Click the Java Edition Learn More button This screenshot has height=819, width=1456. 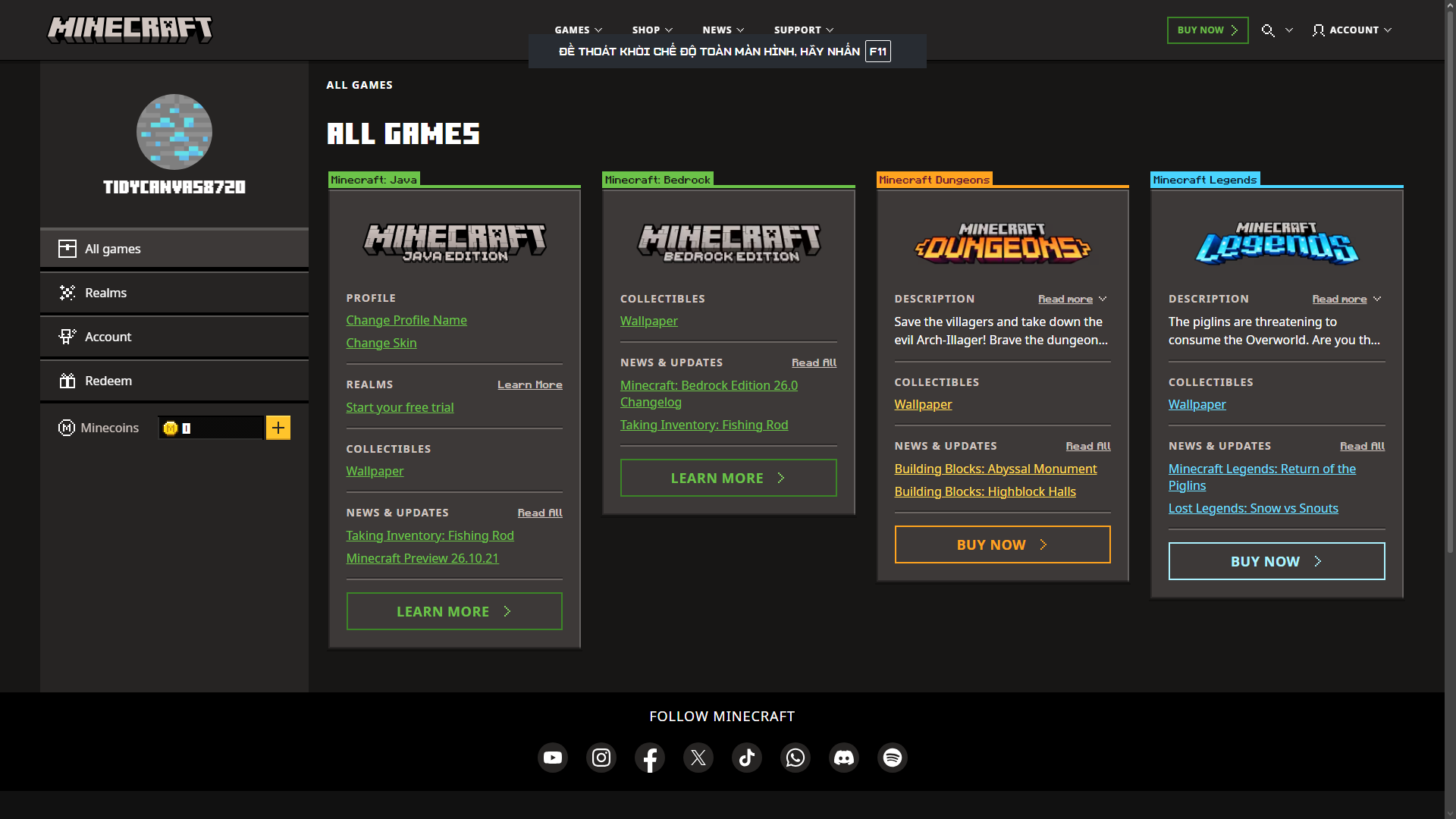[453, 611]
